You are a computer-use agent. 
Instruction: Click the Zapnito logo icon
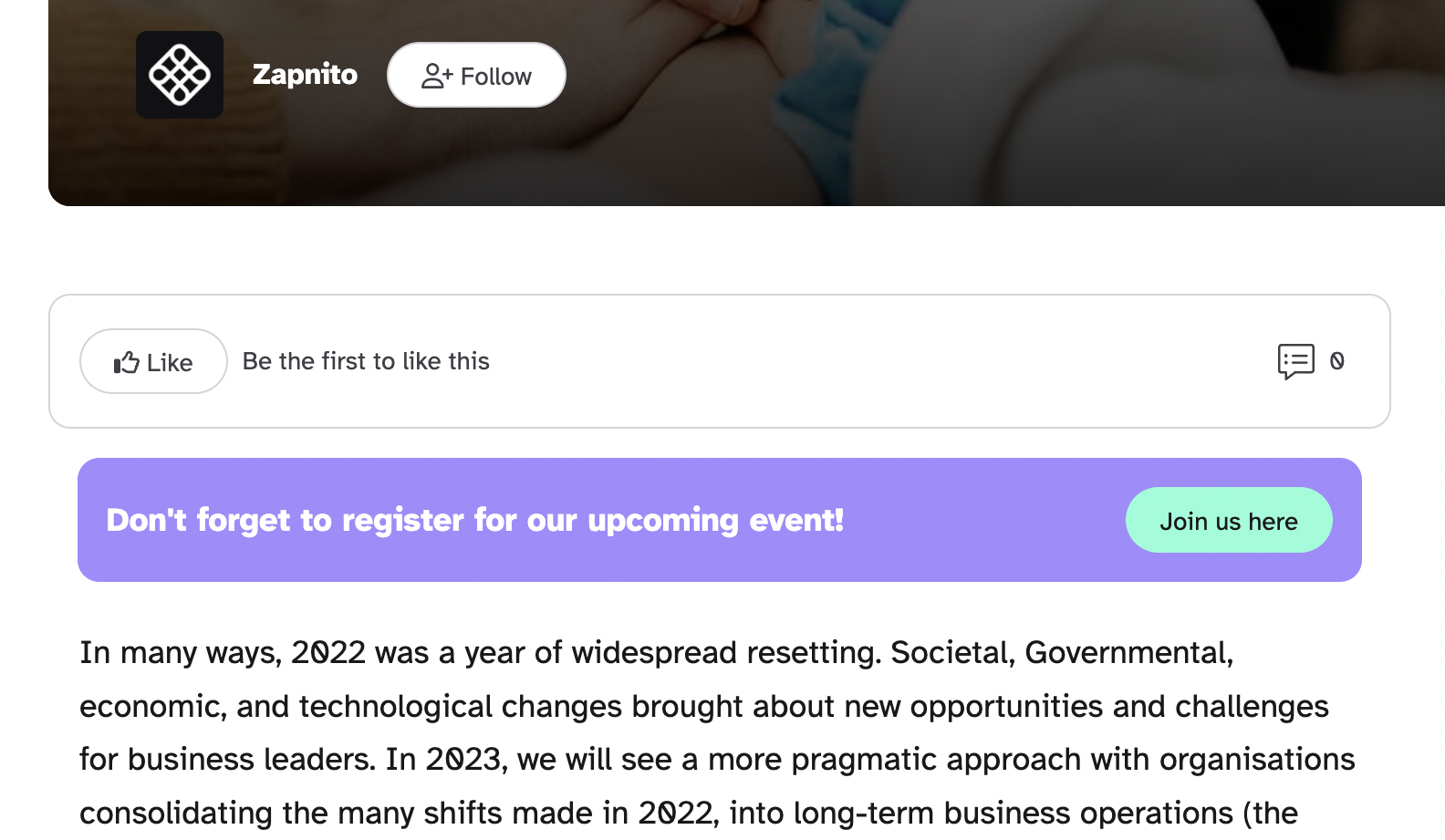click(180, 75)
